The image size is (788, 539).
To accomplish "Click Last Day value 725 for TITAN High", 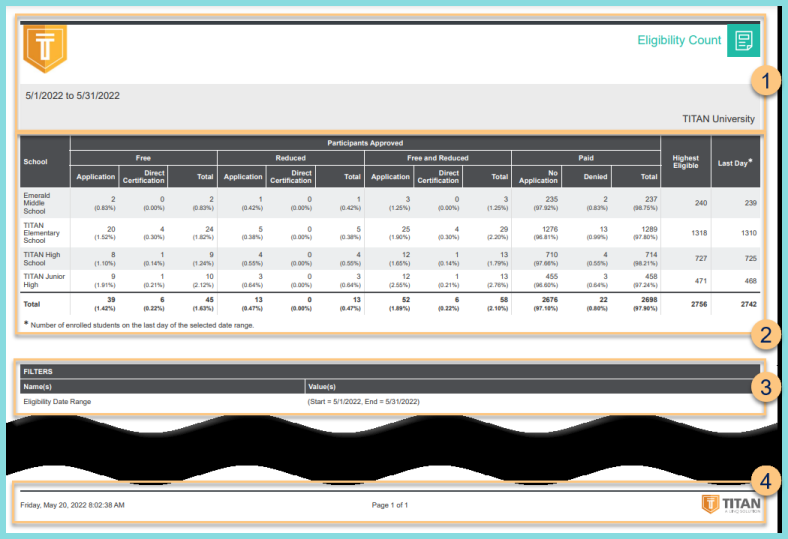I will coord(750,258).
